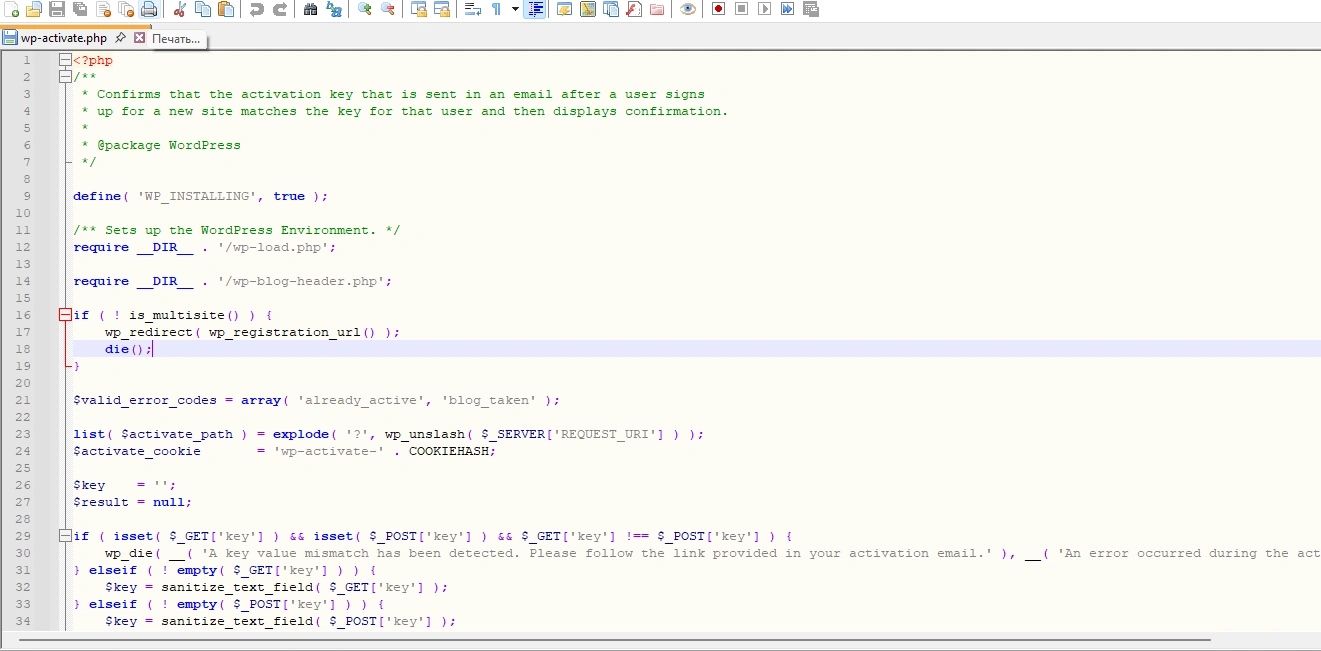Save all open files with the stacked floppies icon
1321x651 pixels.
tap(79, 9)
